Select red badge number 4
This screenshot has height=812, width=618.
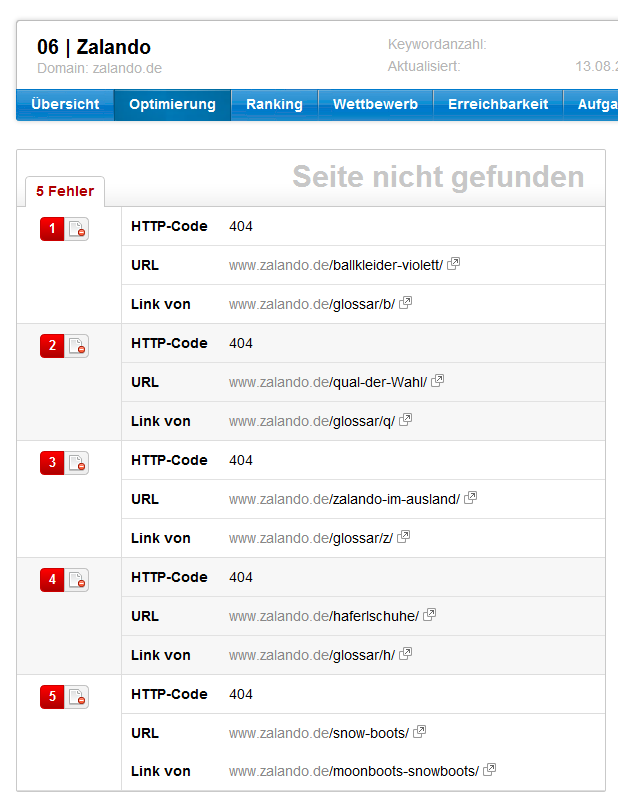click(x=53, y=580)
